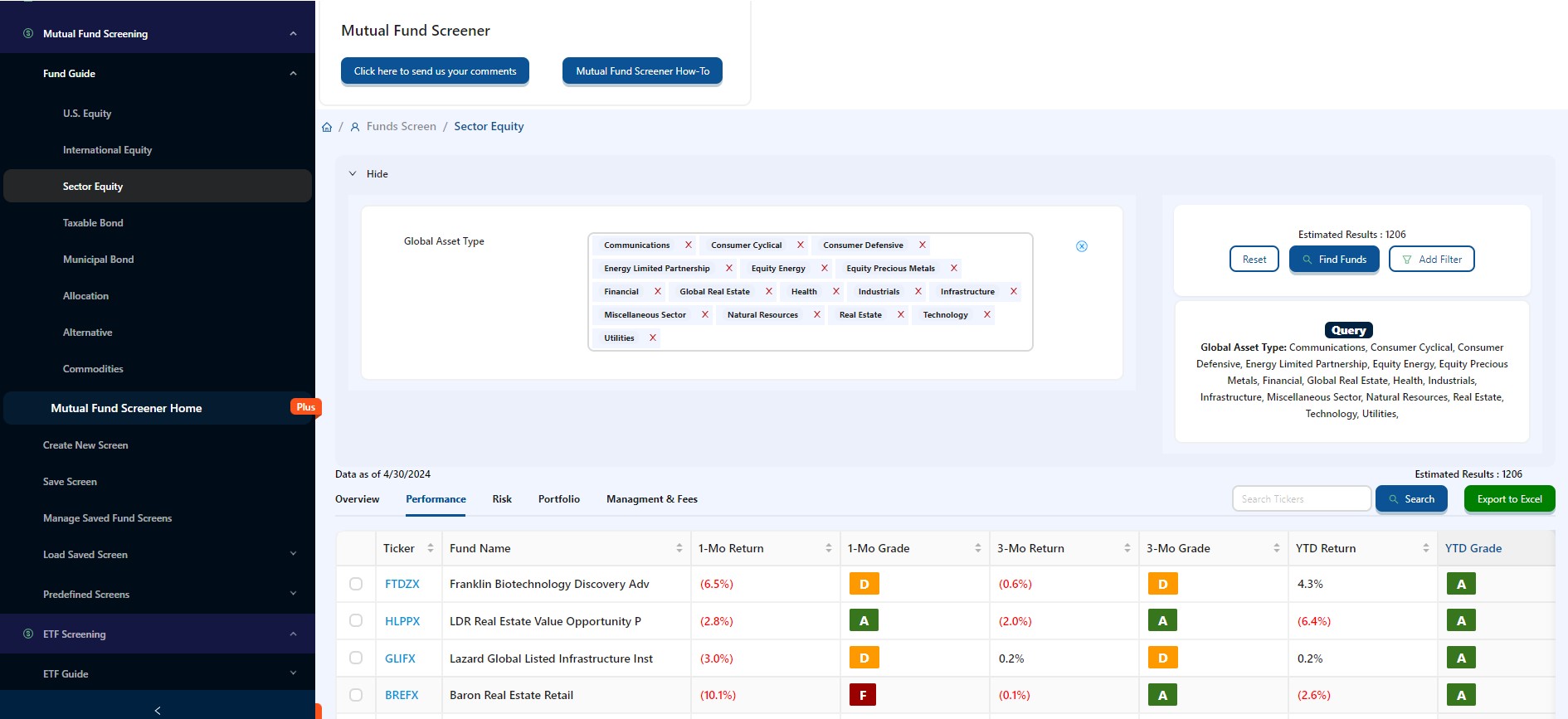
Task: Collapse the sidebar with bottom arrow
Action: point(158,710)
